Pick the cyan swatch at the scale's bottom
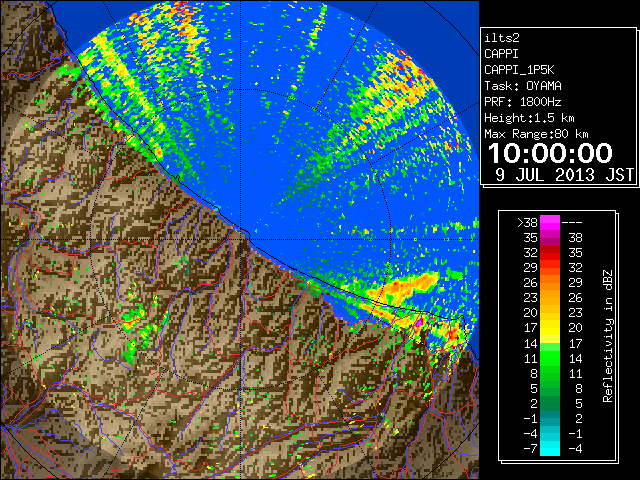 (550, 449)
